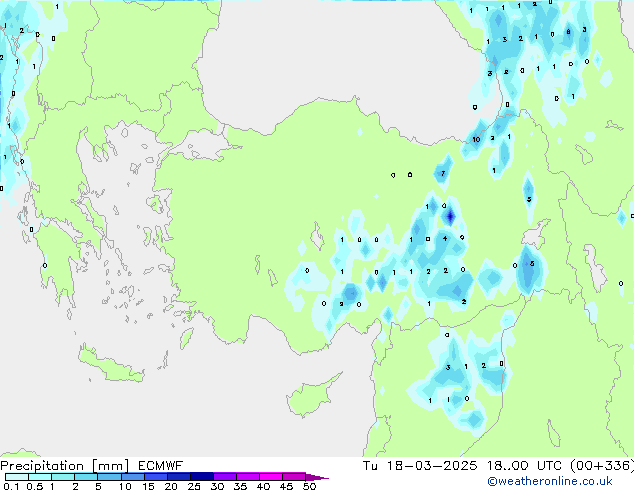Click the 0.5–1 mm legend color box
Screen dimensions: 634x490
40,477
